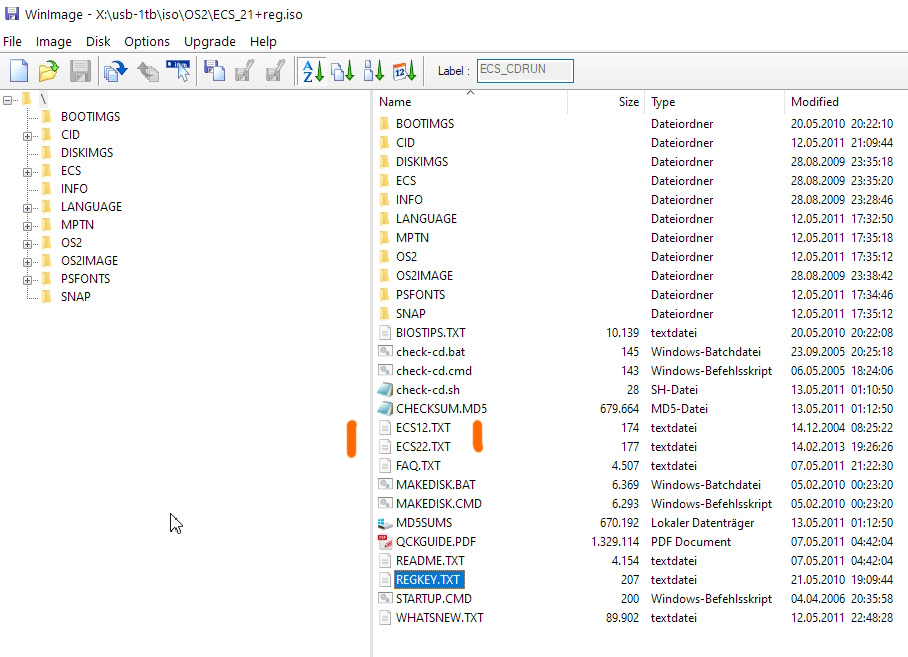Expand the OS2IMAGE folder in tree

coord(27,262)
